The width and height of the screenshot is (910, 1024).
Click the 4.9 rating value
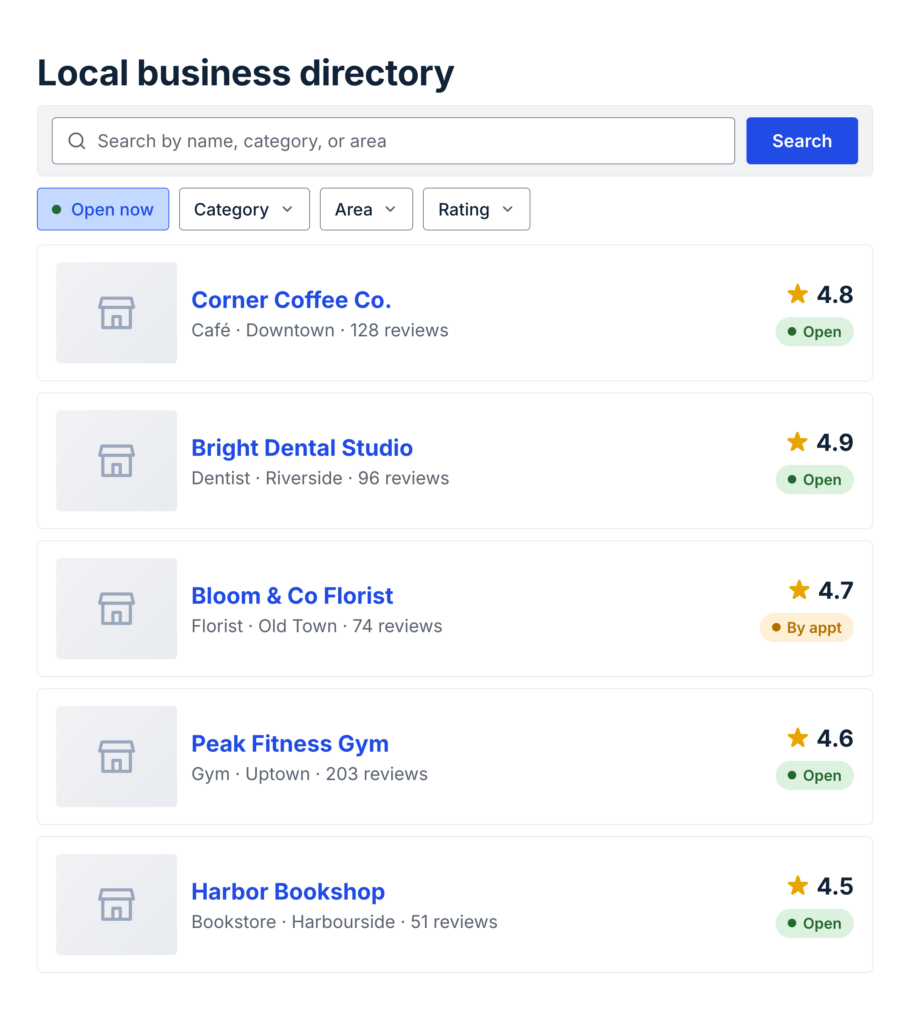(x=835, y=443)
